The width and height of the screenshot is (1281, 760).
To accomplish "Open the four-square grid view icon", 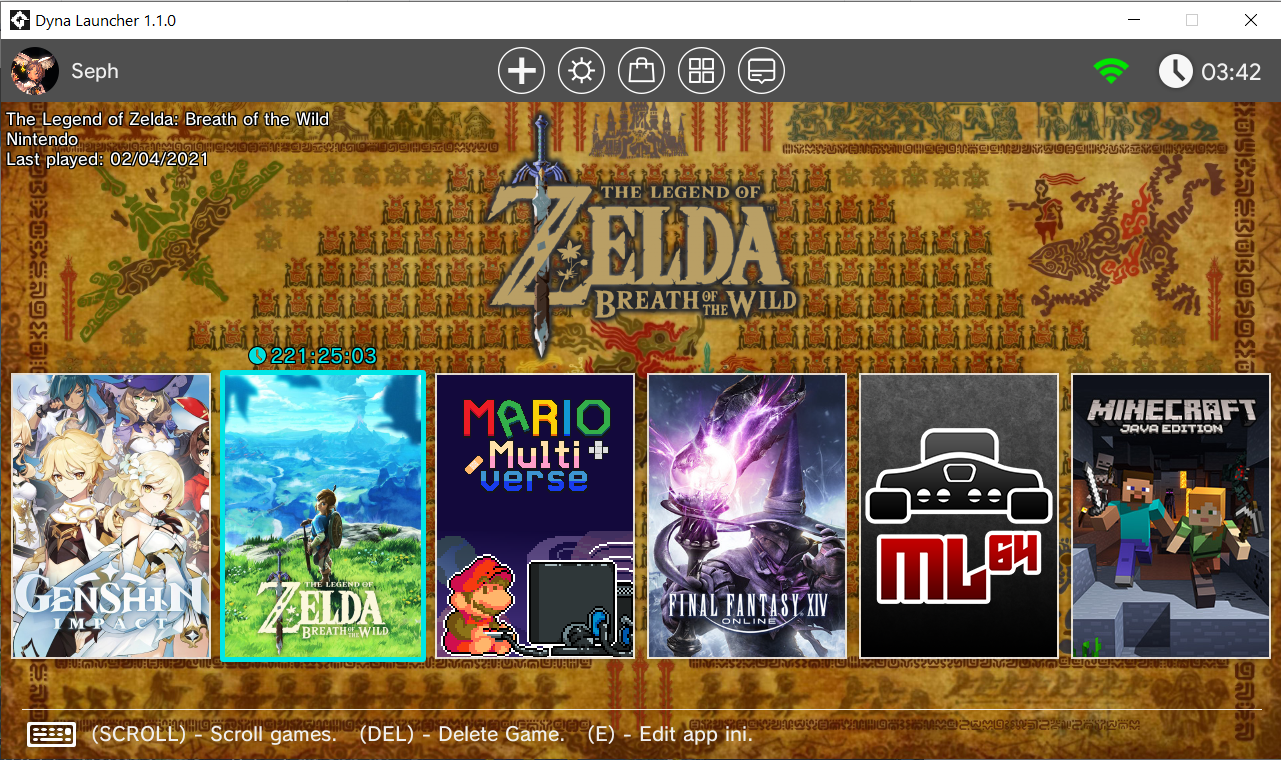I will 702,71.
